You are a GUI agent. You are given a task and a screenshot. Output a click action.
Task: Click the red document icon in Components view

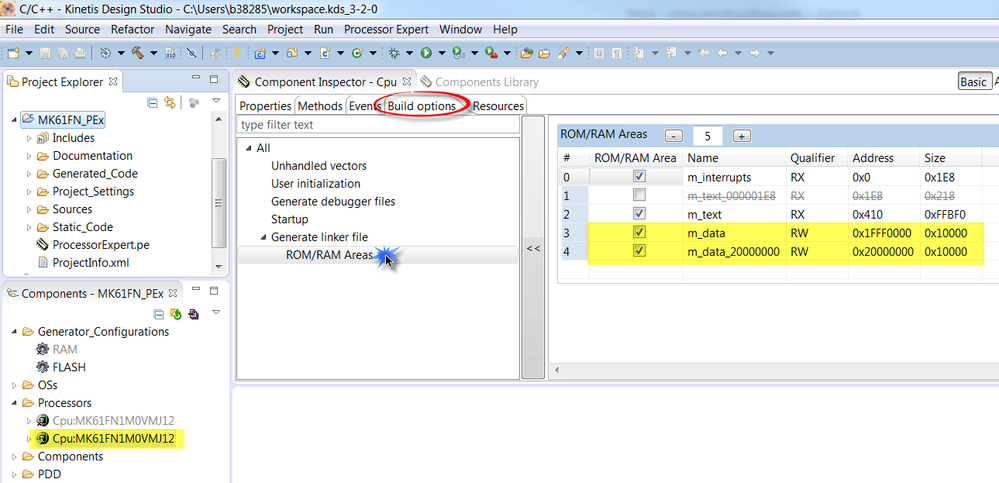(x=193, y=314)
